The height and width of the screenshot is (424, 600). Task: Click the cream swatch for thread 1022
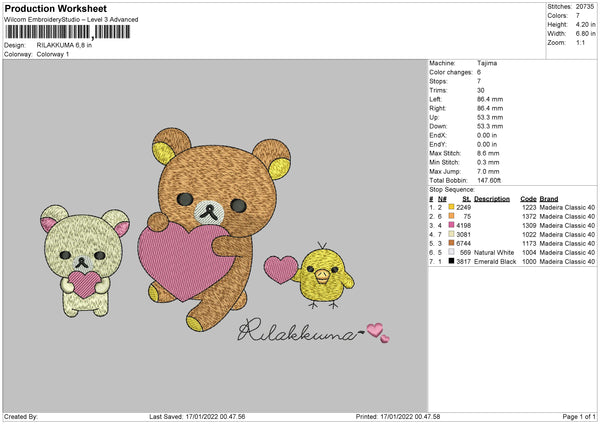pyautogui.click(x=452, y=234)
